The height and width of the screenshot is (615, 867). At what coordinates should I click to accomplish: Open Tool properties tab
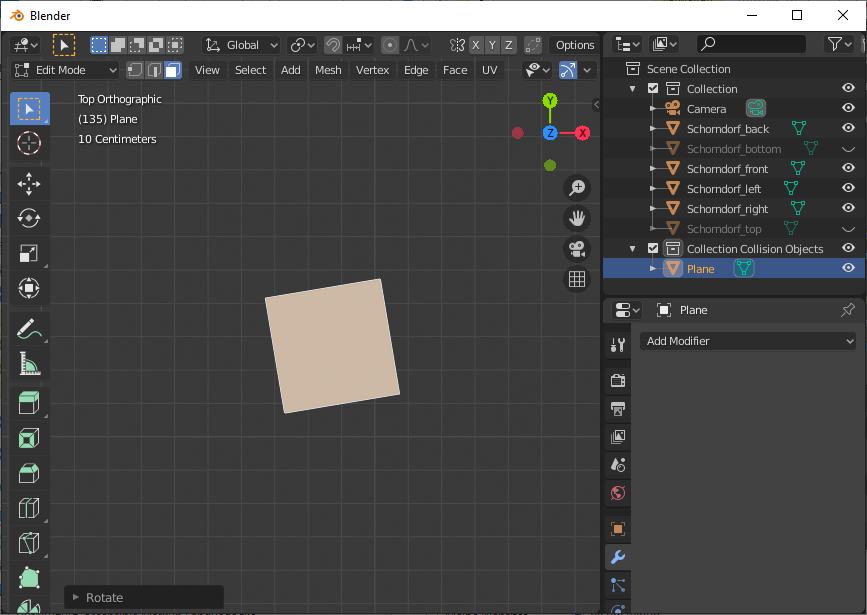(x=618, y=345)
